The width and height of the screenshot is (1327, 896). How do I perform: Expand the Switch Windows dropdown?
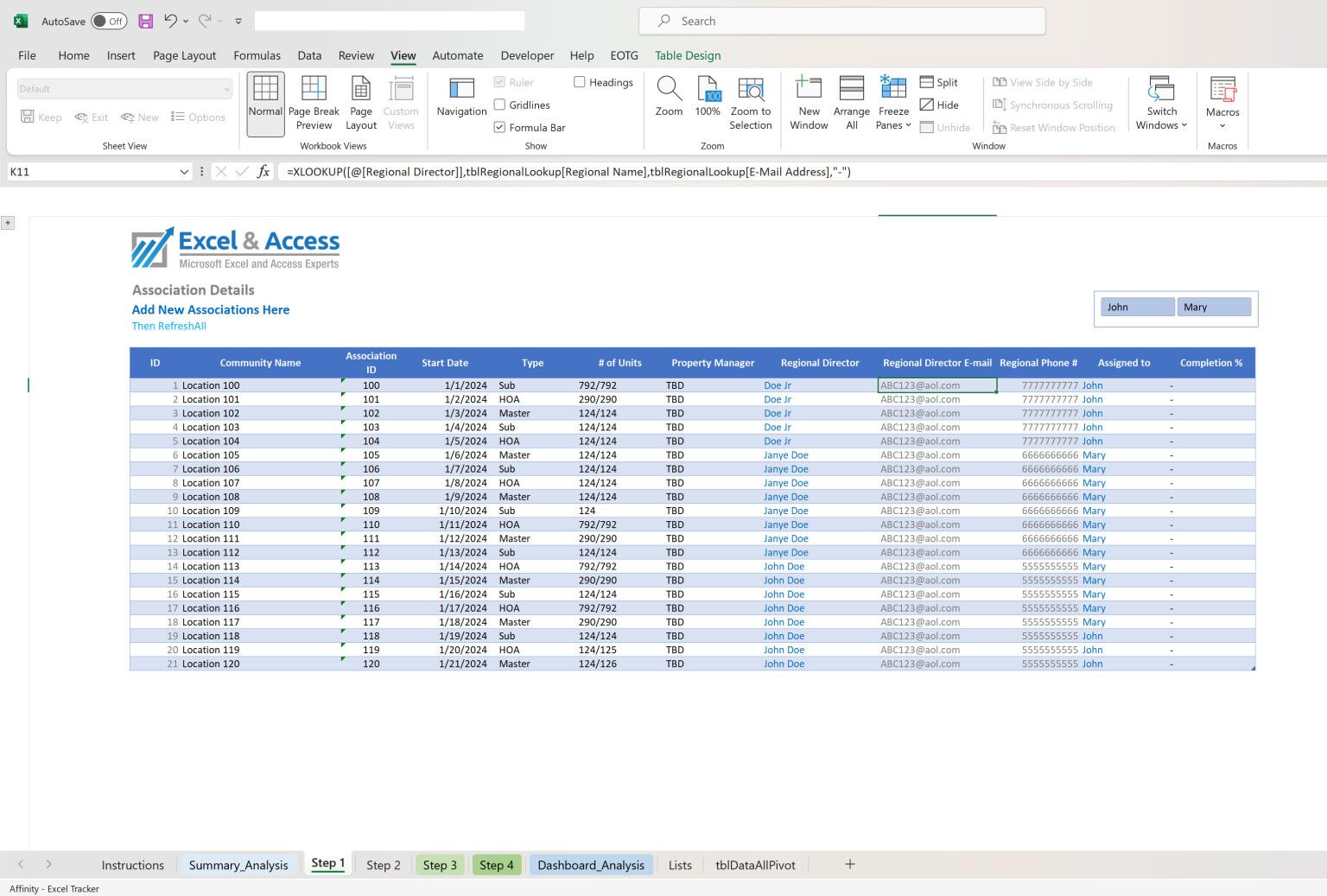click(1160, 102)
